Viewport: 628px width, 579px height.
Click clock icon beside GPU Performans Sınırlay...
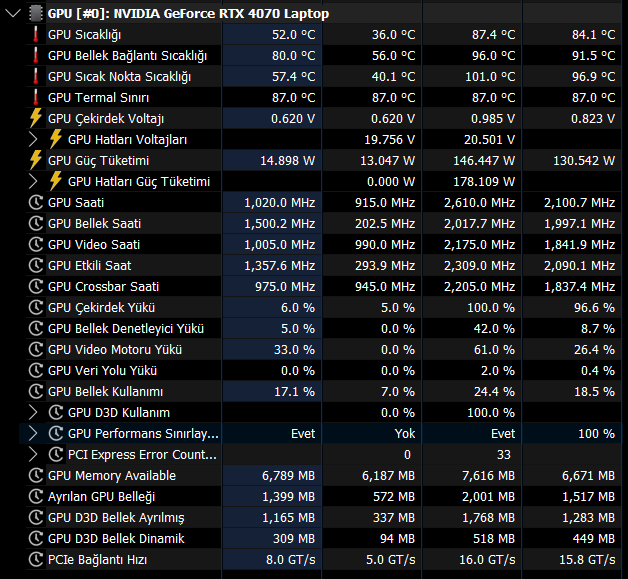point(56,434)
